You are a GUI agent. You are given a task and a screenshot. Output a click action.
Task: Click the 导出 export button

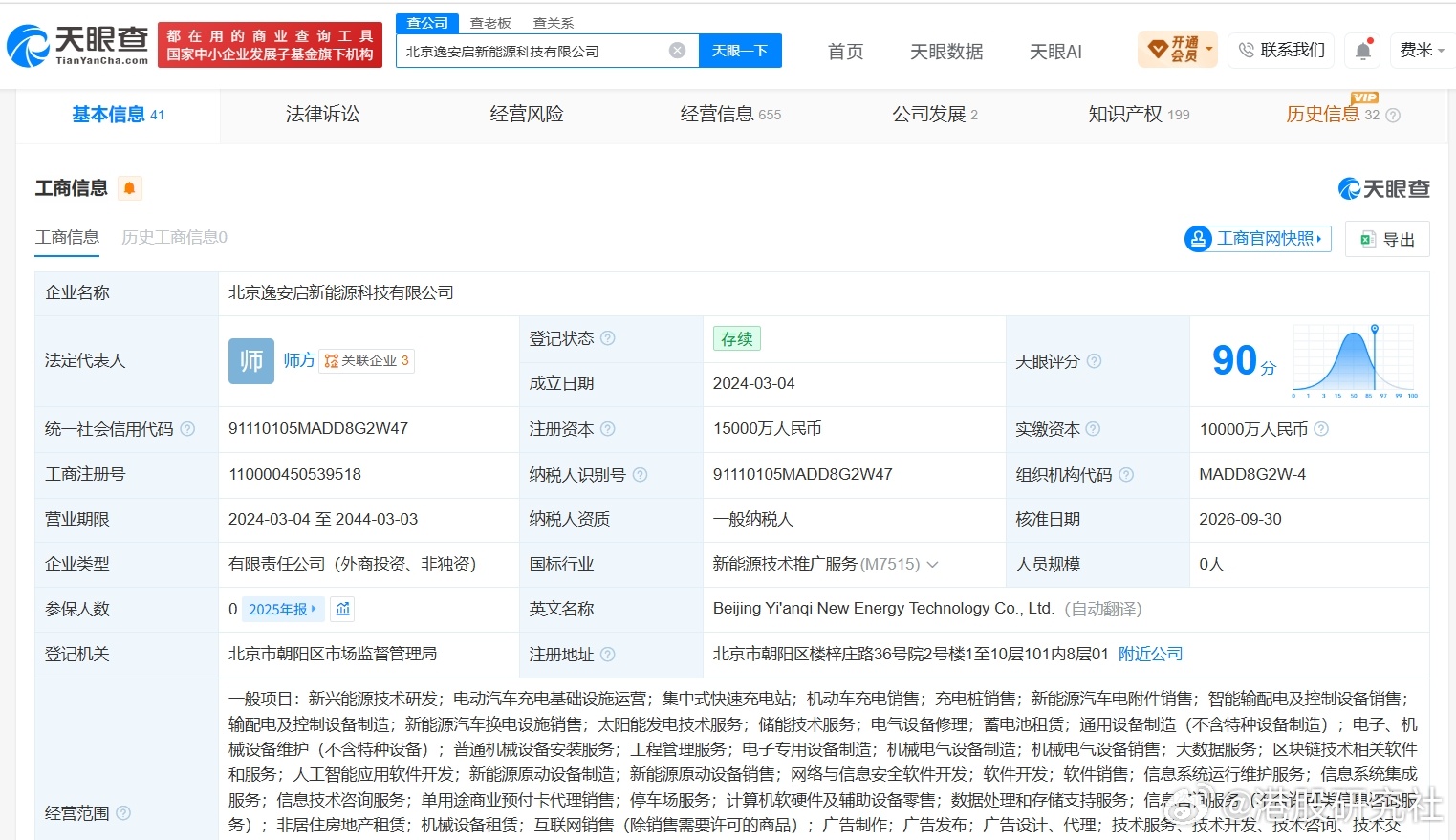tap(1387, 239)
